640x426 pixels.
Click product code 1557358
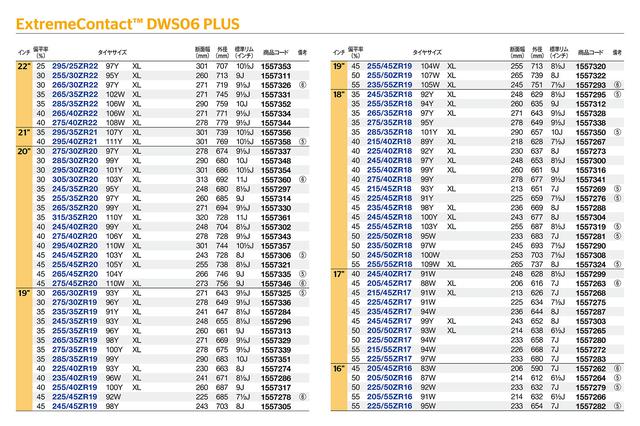pyautogui.click(x=276, y=142)
